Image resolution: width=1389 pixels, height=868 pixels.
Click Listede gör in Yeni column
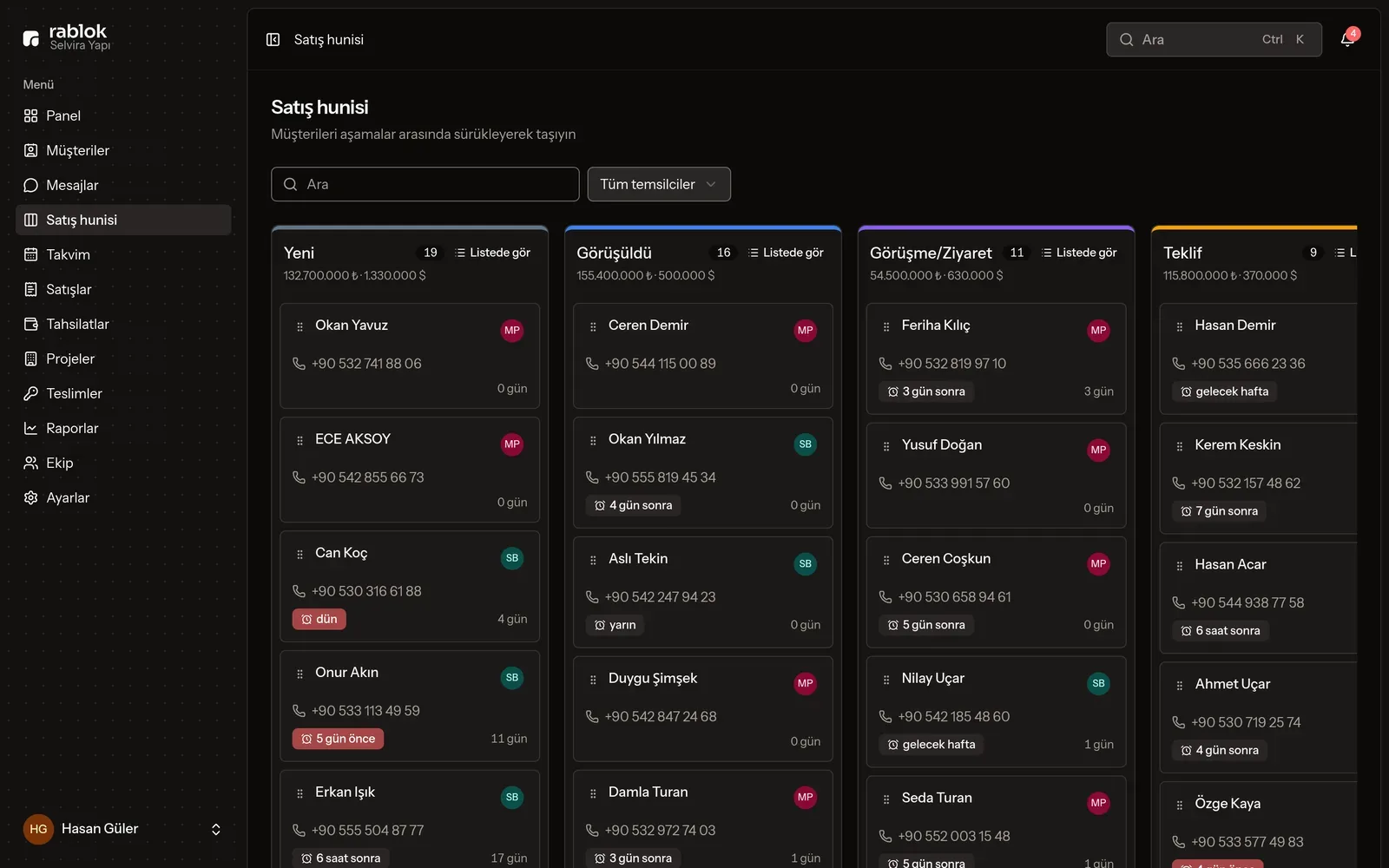coord(492,253)
